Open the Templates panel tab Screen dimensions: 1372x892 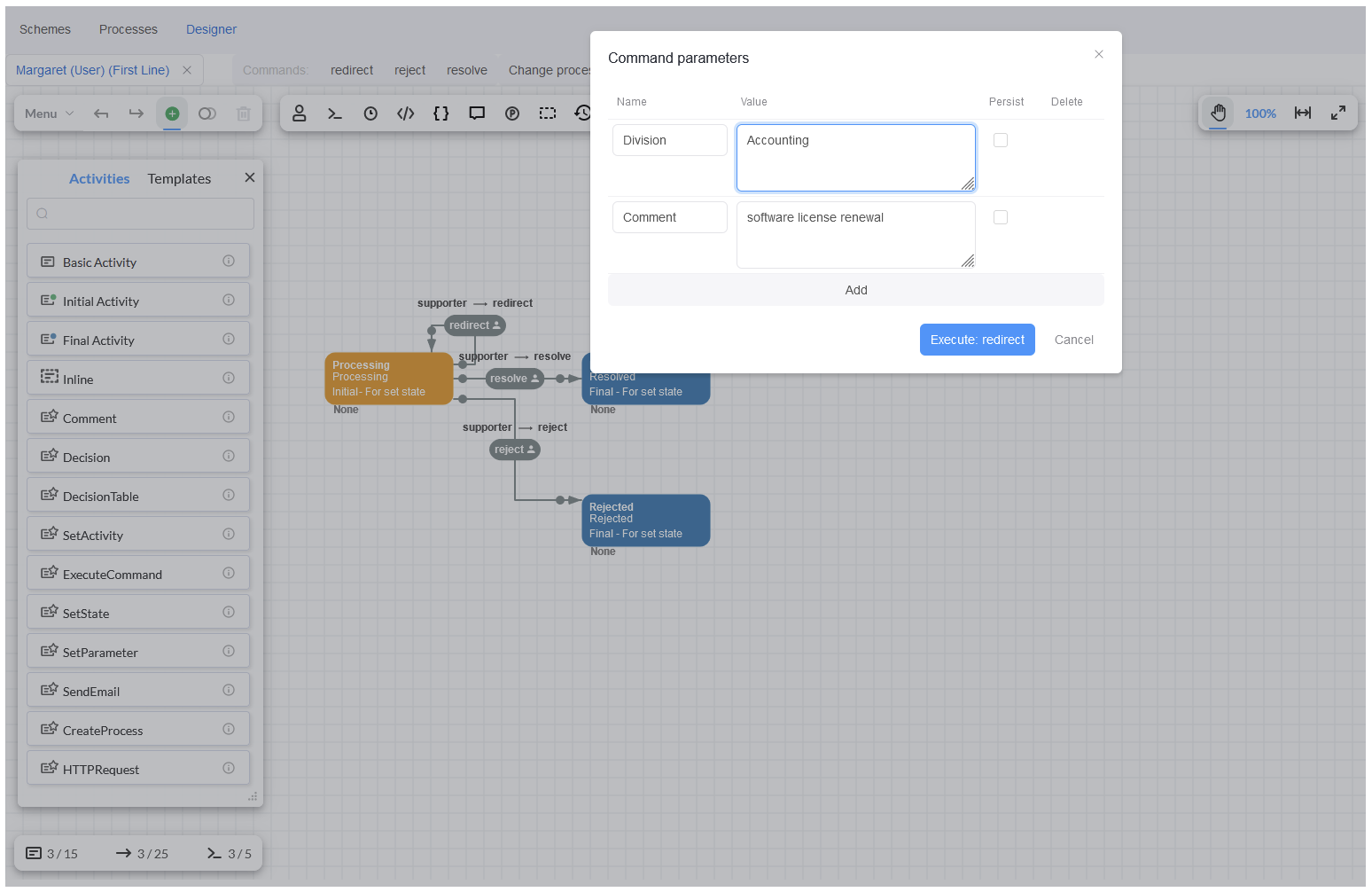pyautogui.click(x=179, y=178)
